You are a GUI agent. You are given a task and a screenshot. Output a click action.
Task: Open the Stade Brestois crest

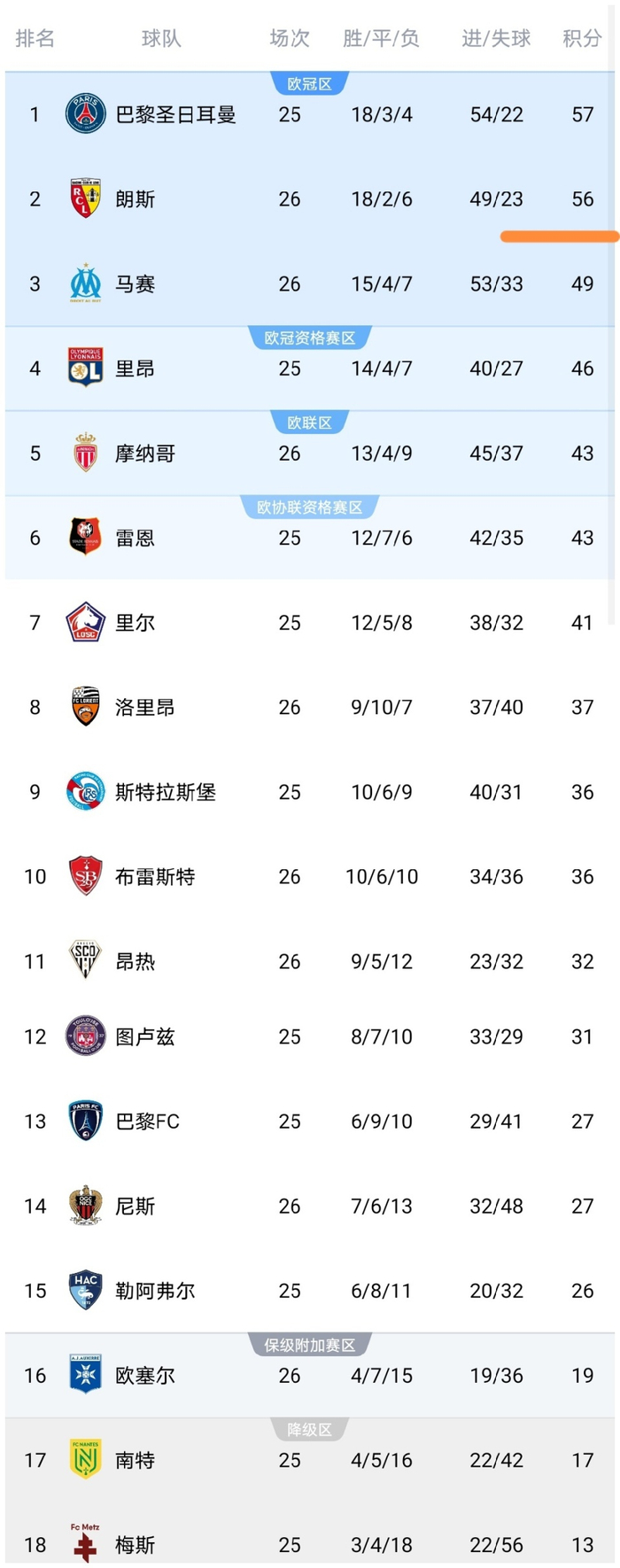click(x=86, y=876)
